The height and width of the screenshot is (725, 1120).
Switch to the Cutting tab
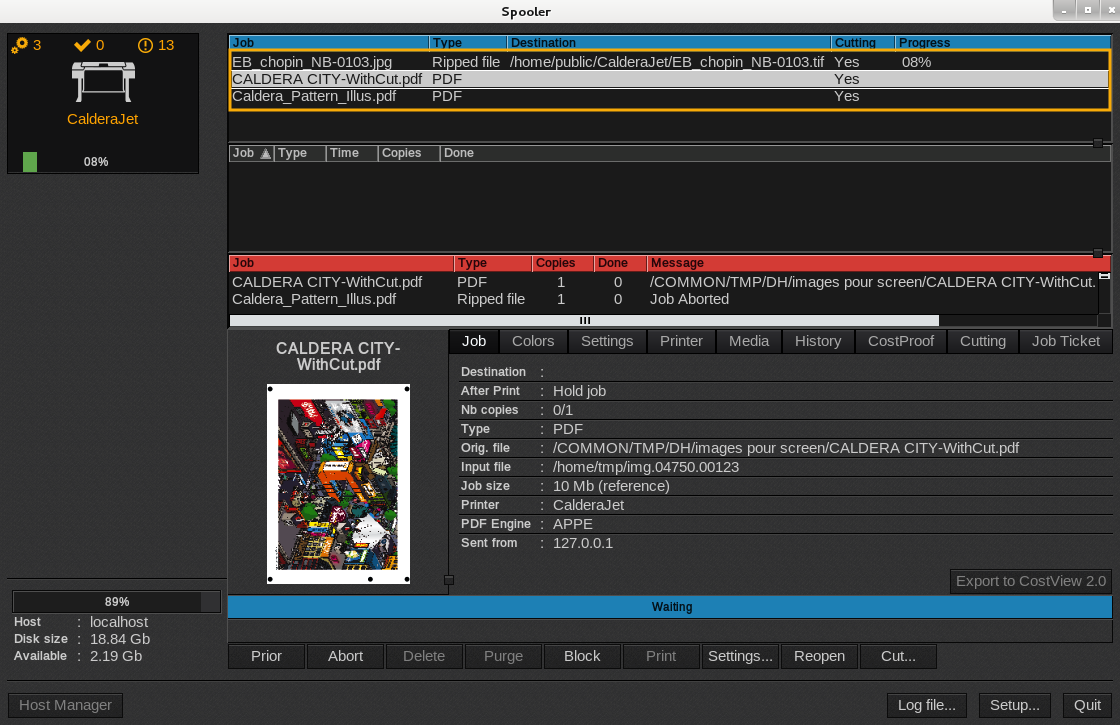click(982, 341)
